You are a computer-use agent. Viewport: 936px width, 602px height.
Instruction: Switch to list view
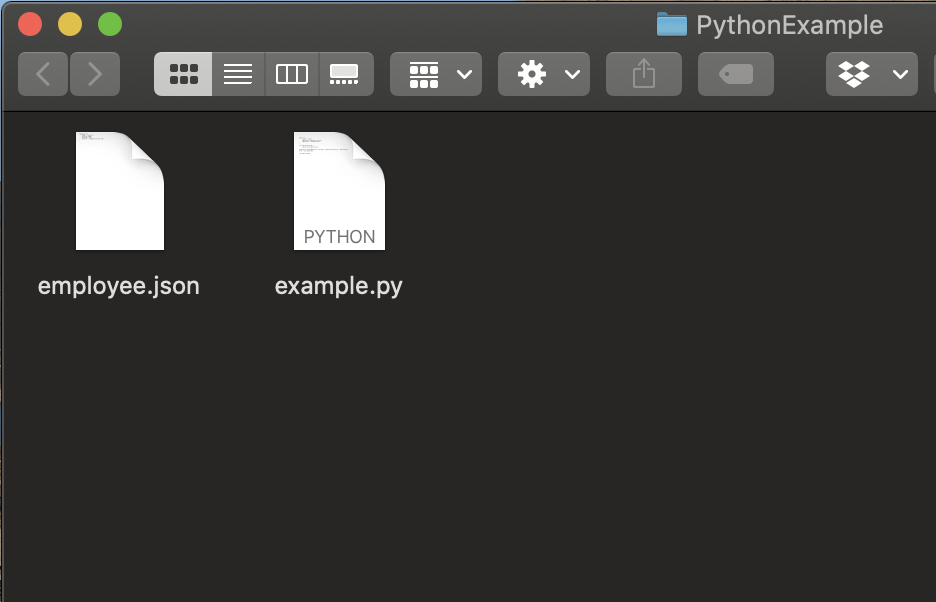click(x=237, y=73)
